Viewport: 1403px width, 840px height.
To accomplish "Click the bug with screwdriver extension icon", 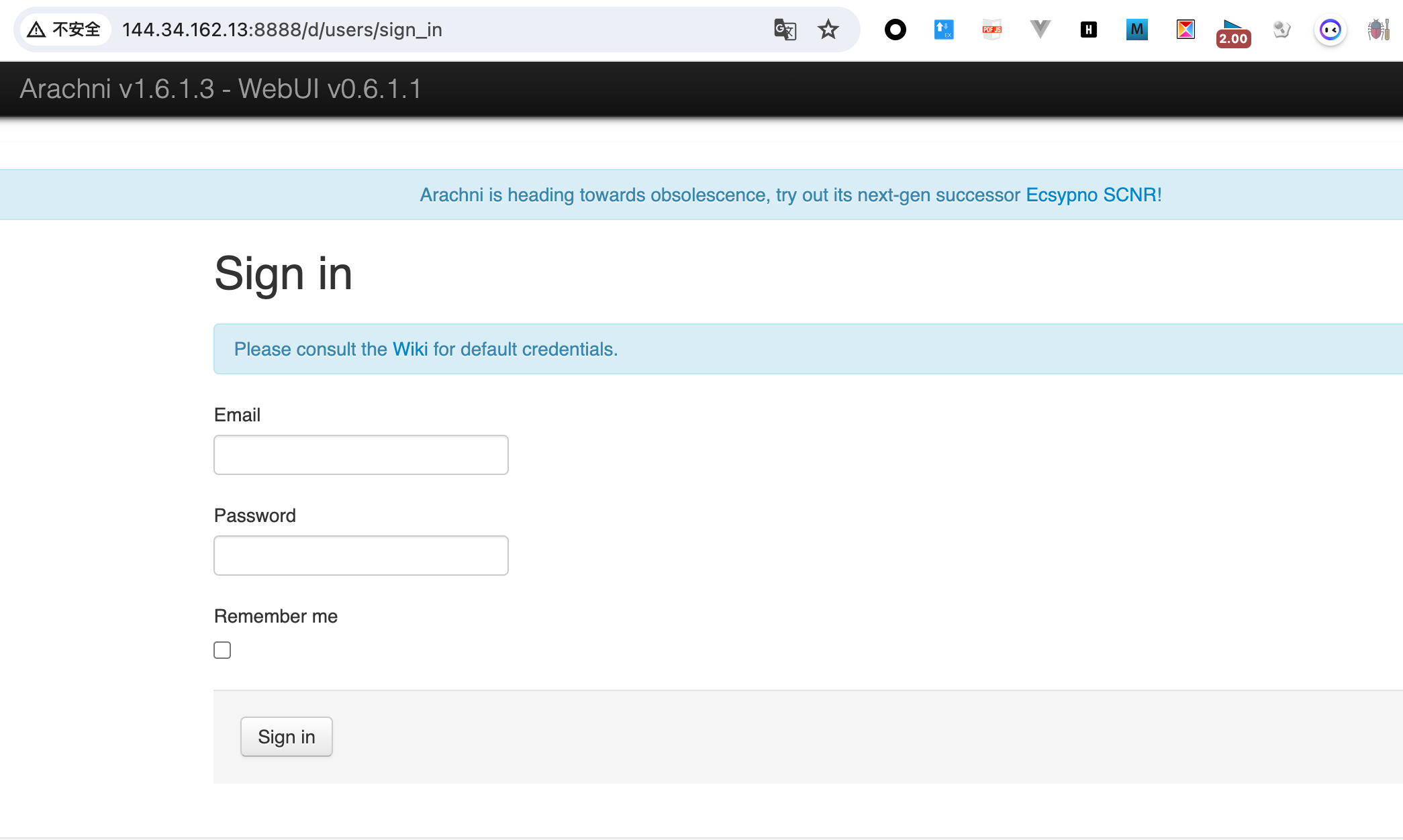I will coord(1378,30).
